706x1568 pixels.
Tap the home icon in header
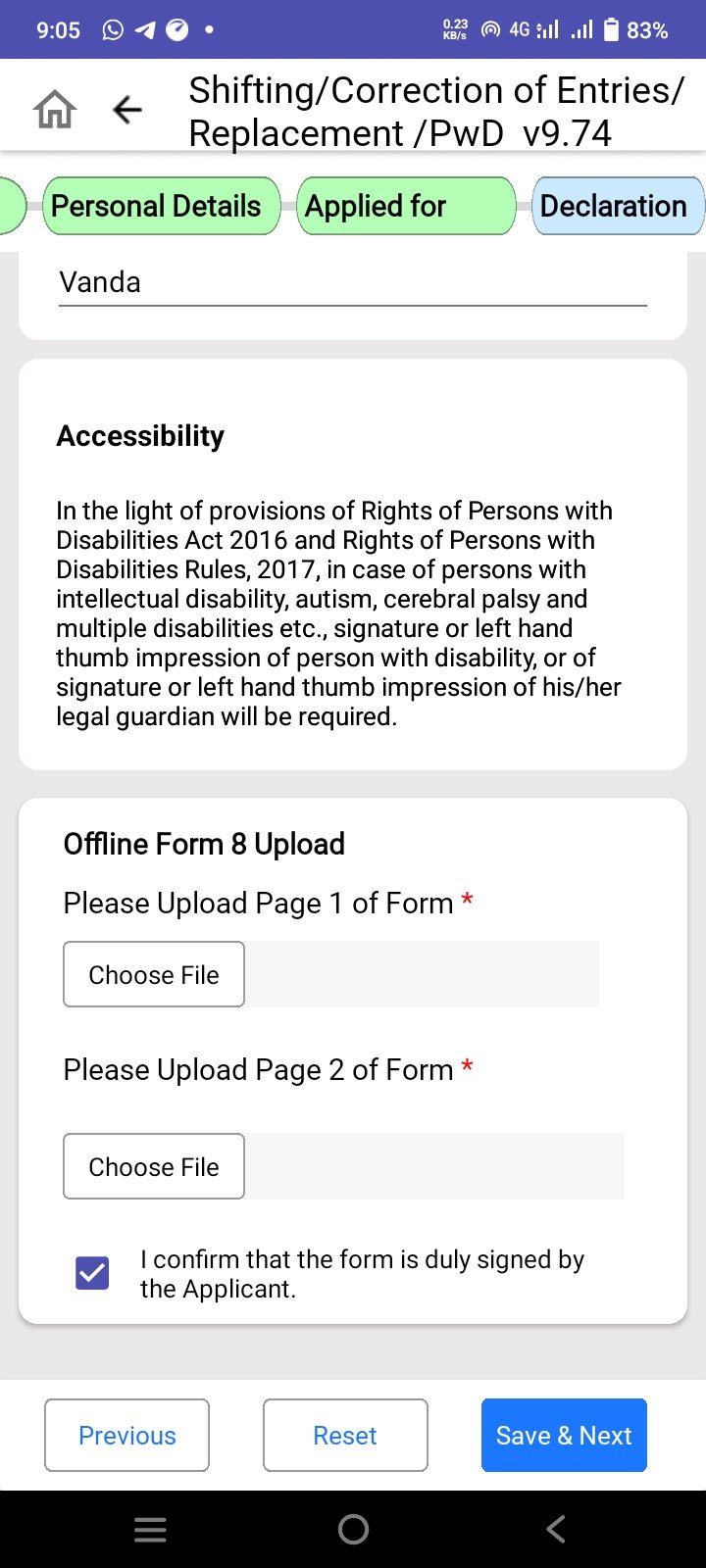pyautogui.click(x=55, y=110)
